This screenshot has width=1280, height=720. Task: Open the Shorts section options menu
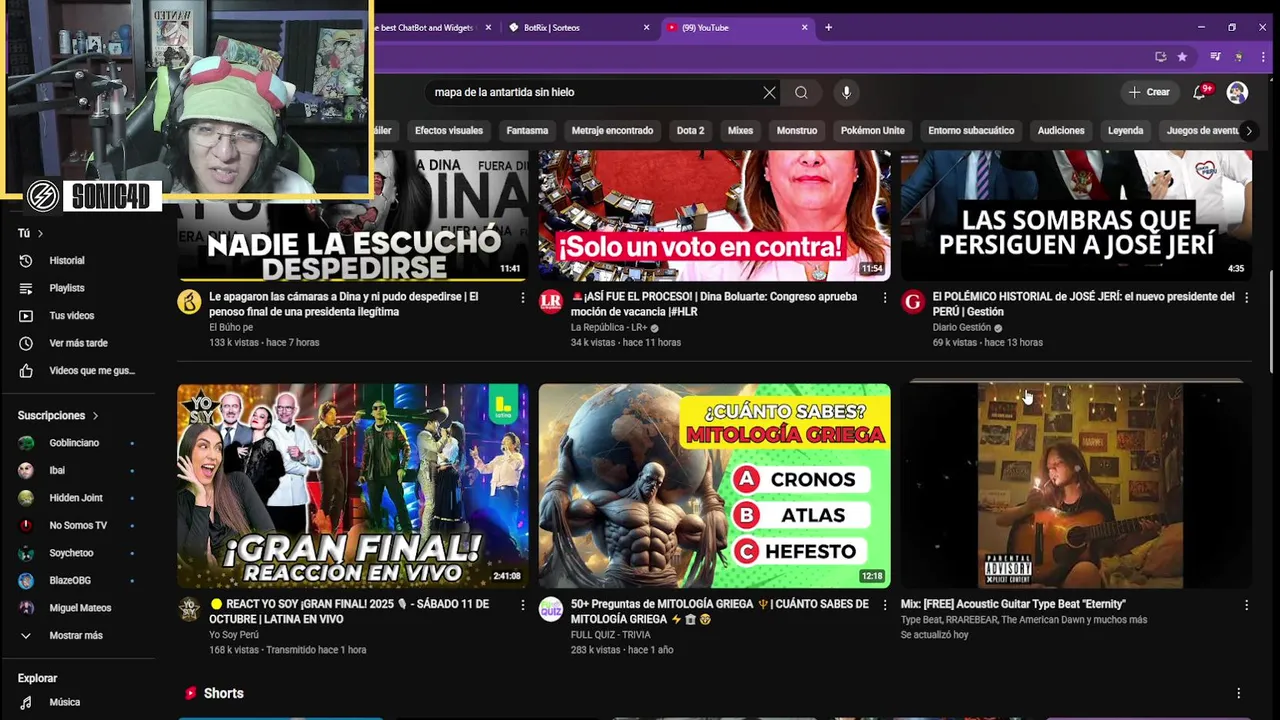(1238, 693)
